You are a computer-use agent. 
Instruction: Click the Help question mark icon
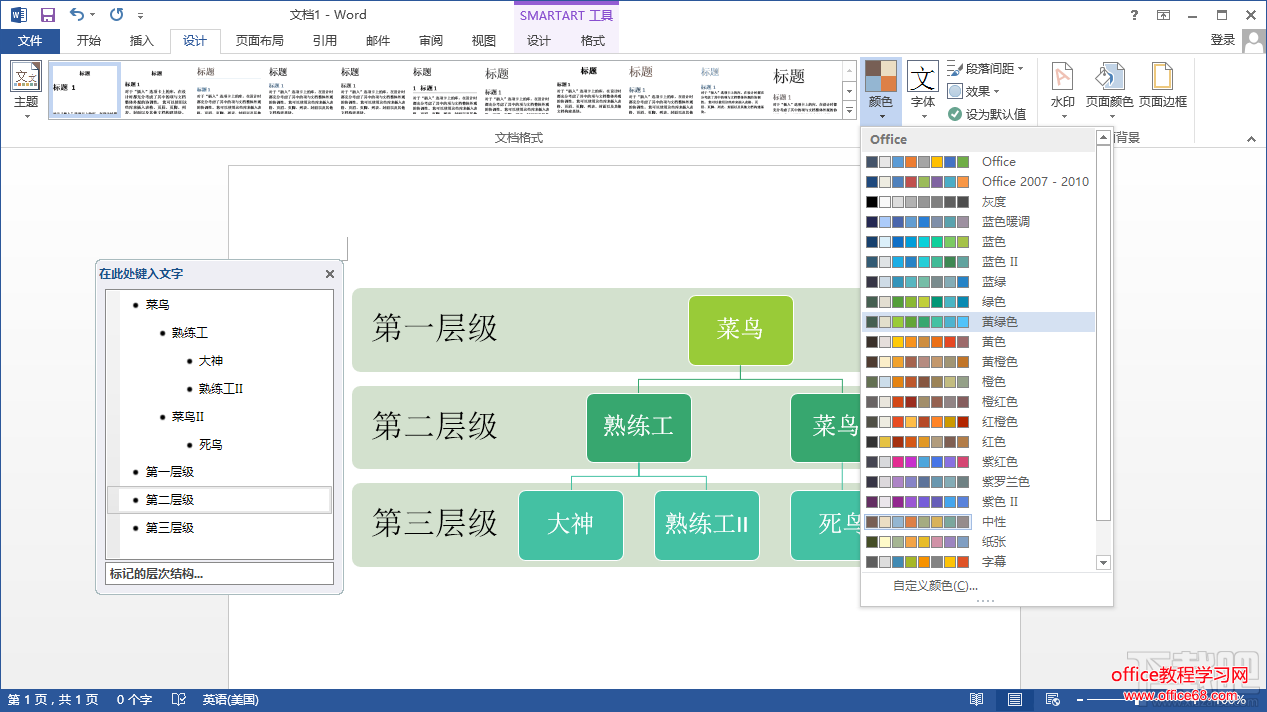click(x=1134, y=15)
